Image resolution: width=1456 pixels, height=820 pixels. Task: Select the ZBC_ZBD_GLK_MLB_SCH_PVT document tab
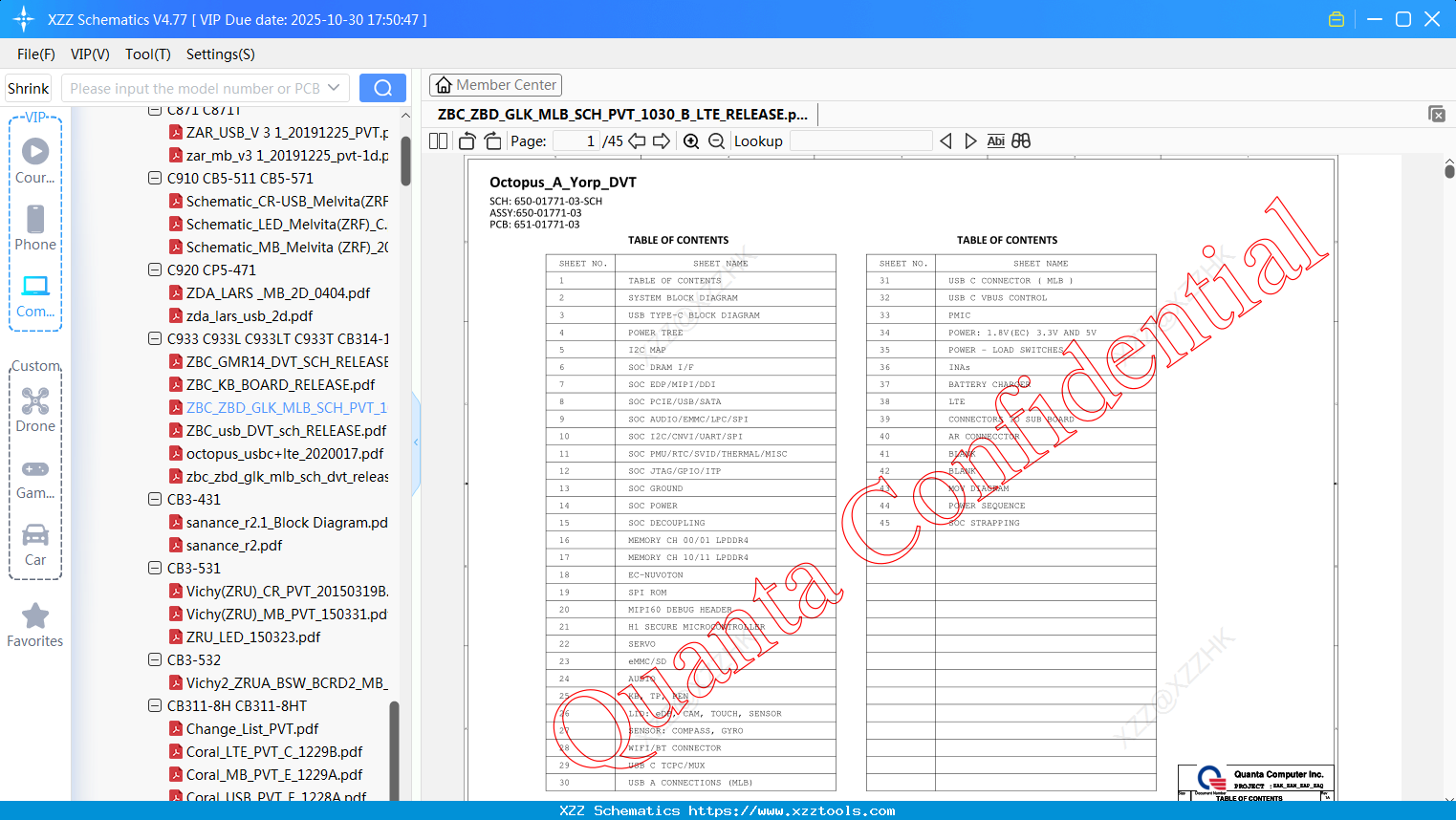coord(622,115)
